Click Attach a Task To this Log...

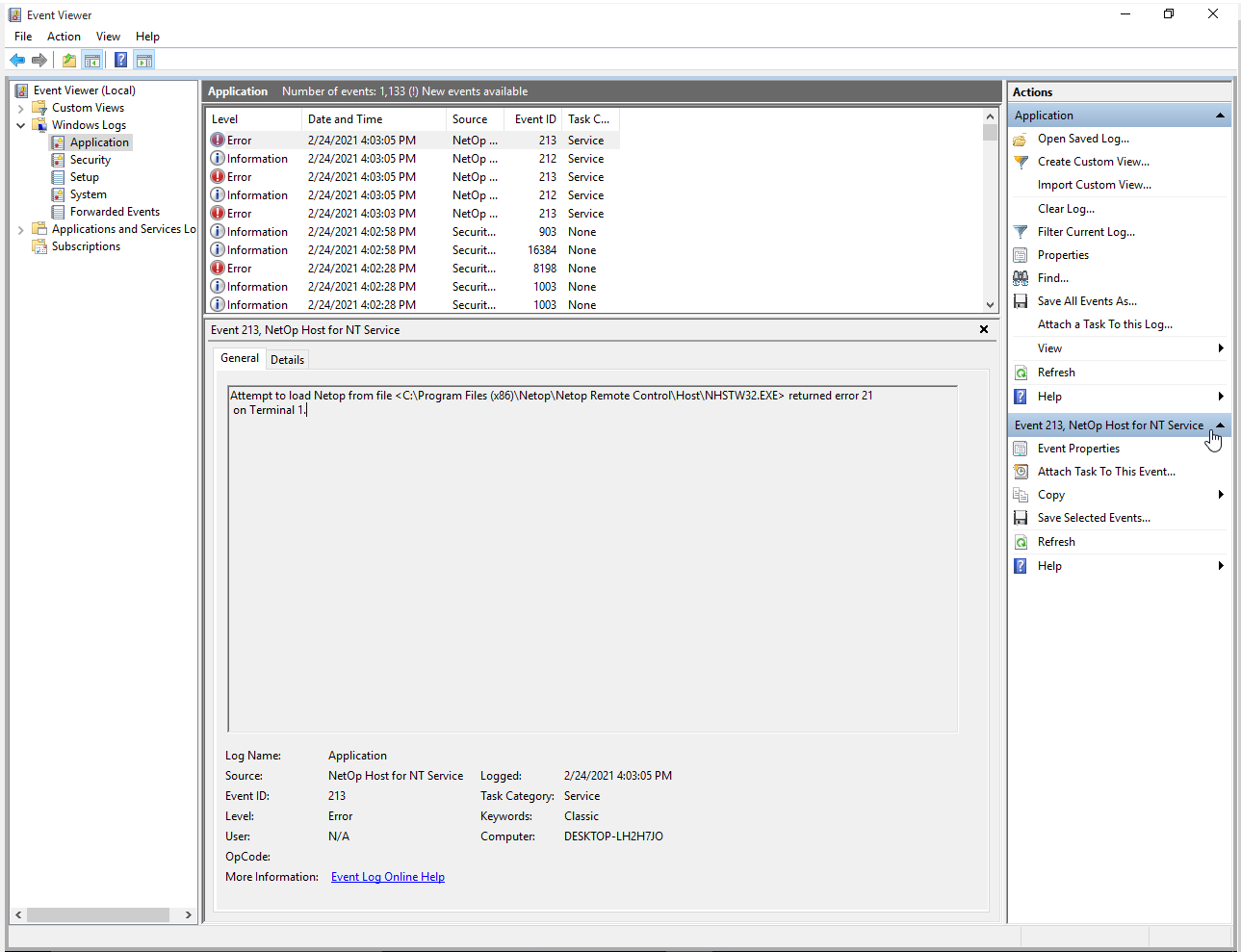pos(1105,324)
